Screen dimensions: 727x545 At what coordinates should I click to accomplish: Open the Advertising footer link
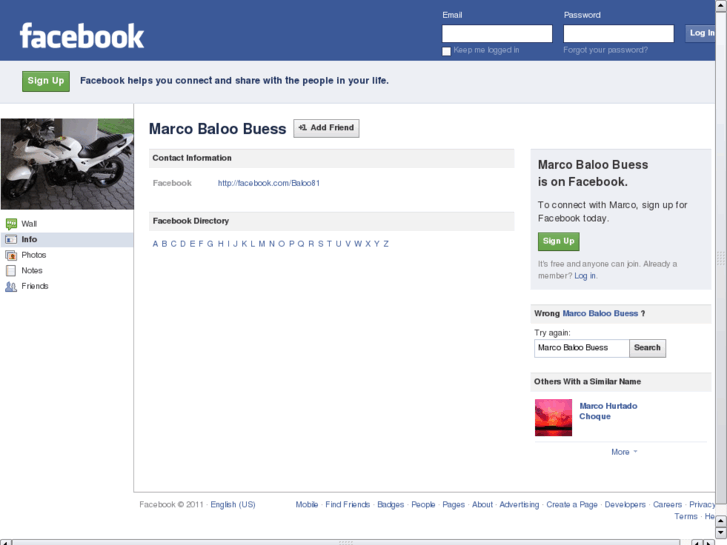coord(519,505)
